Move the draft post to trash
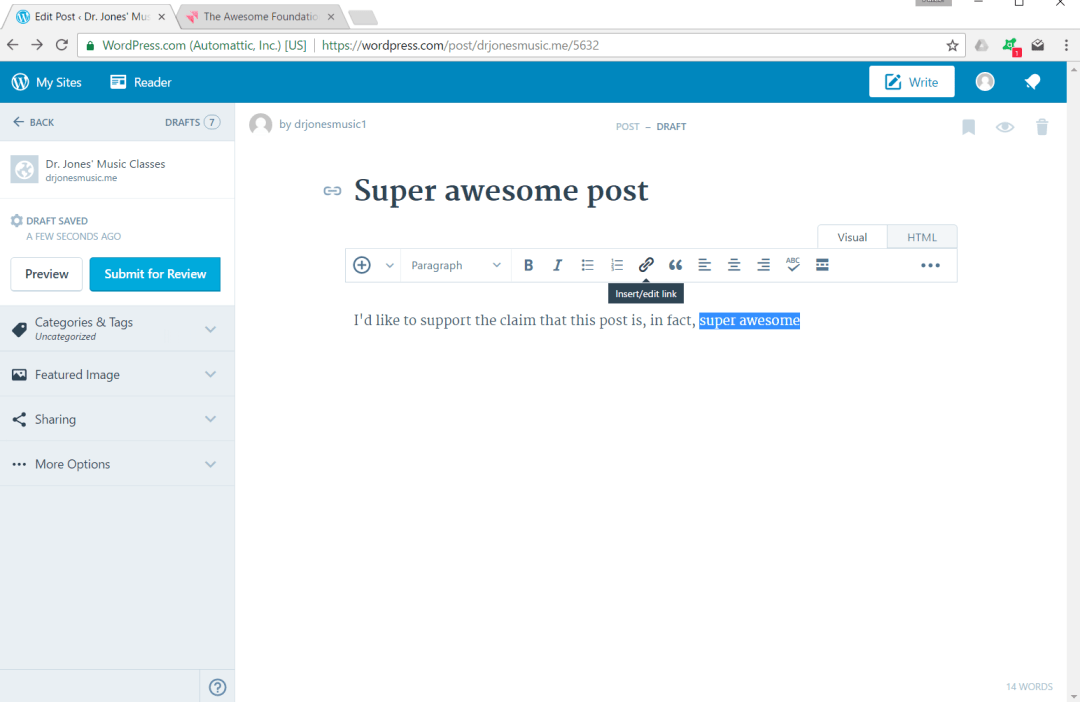Viewport: 1080px width, 702px height. (x=1042, y=126)
